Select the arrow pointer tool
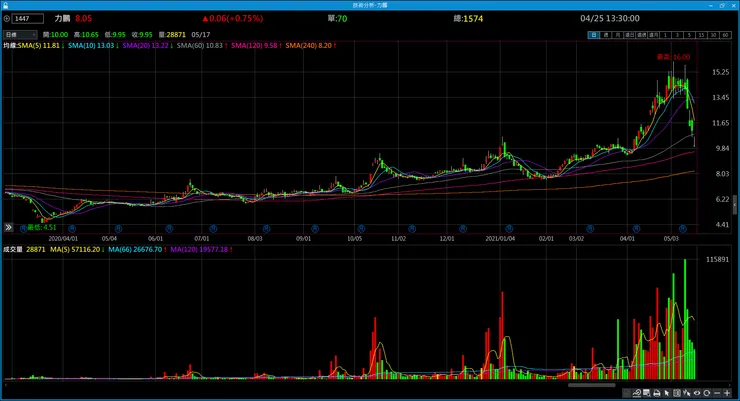740x401 pixels. coord(667,393)
